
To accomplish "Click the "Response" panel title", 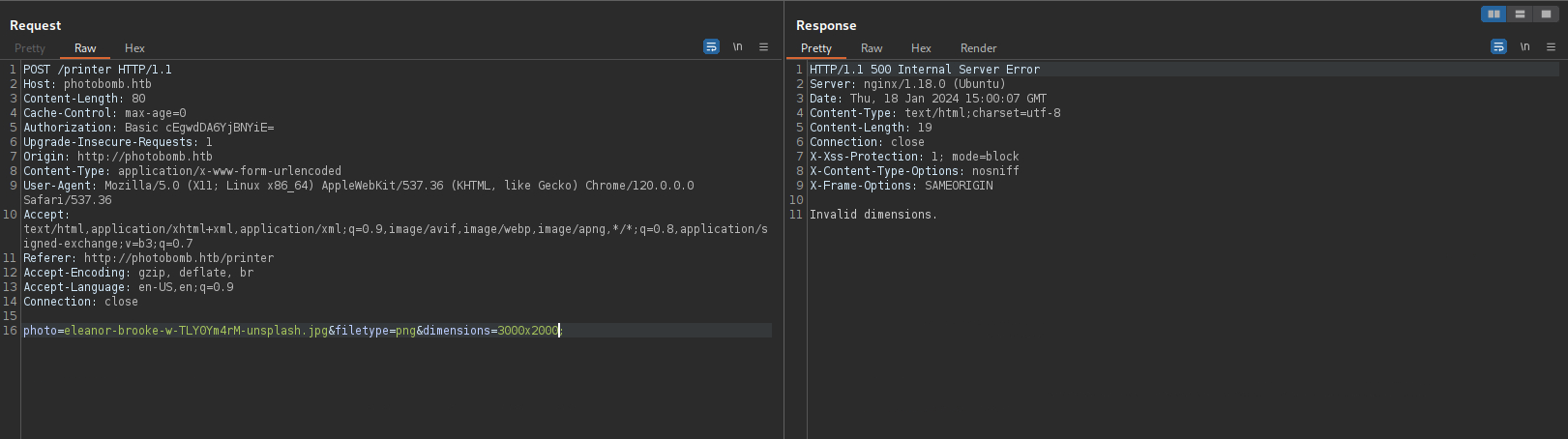I will (x=826, y=25).
